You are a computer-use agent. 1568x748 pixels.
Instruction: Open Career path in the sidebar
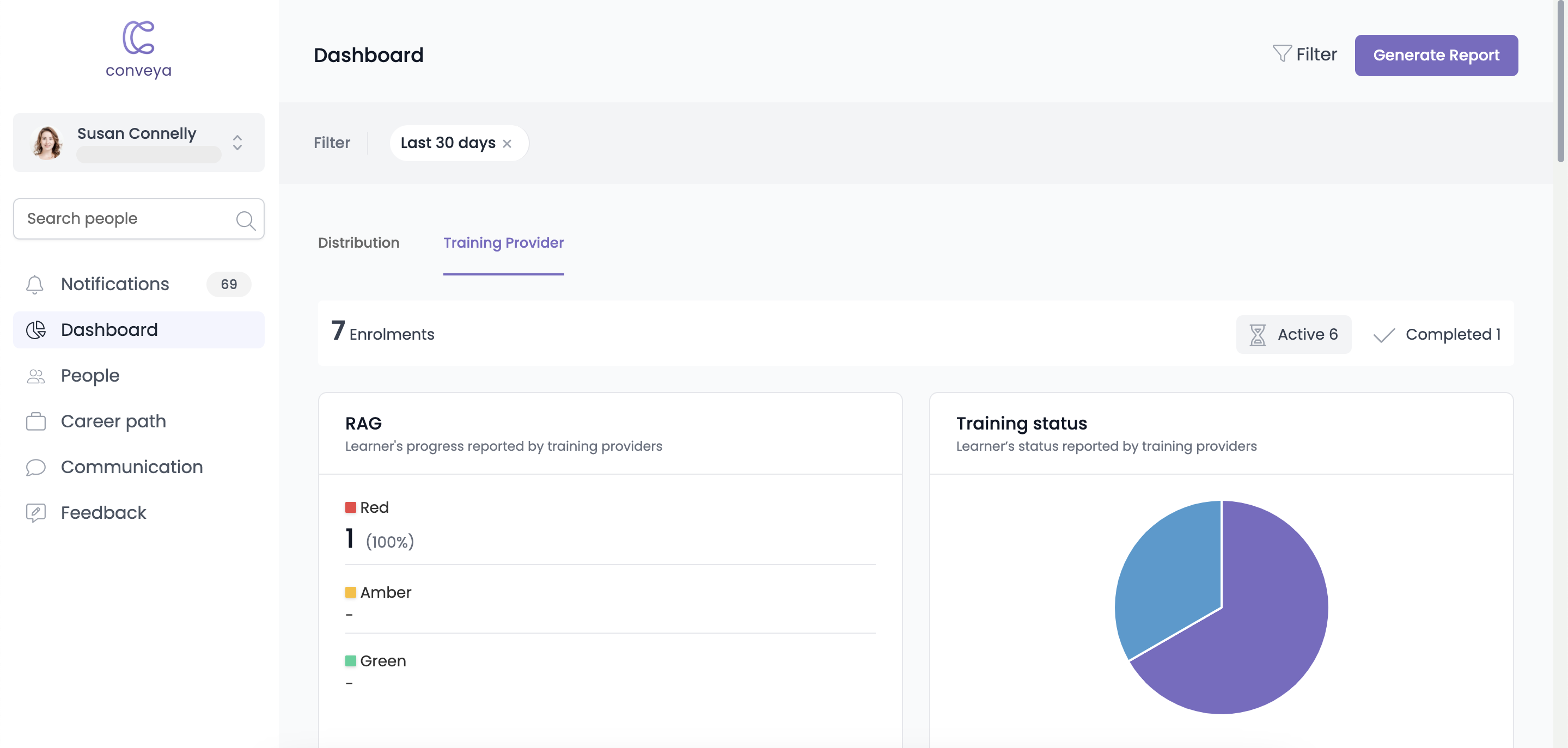click(139, 421)
